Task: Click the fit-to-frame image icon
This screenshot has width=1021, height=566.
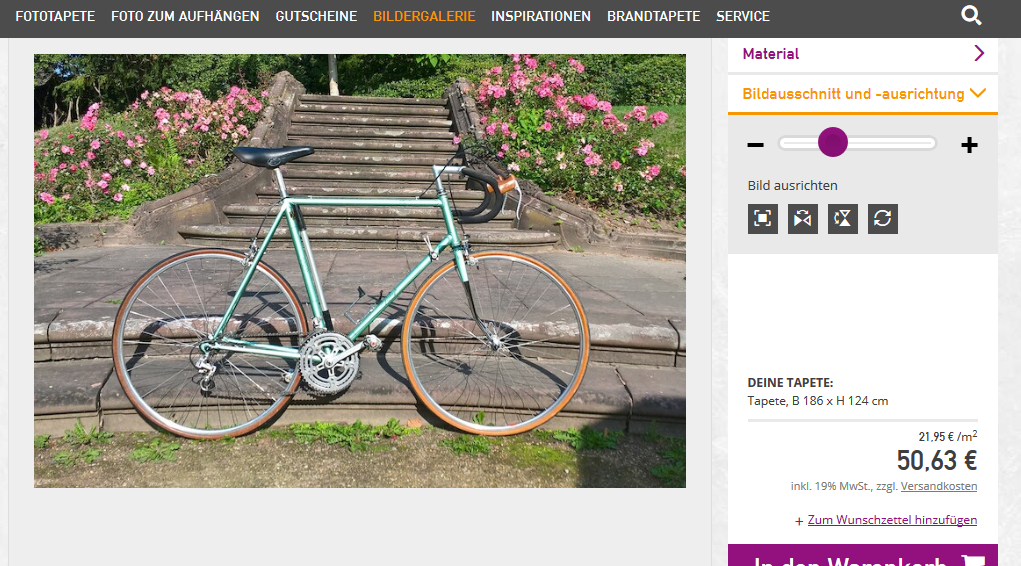Action: pos(762,218)
